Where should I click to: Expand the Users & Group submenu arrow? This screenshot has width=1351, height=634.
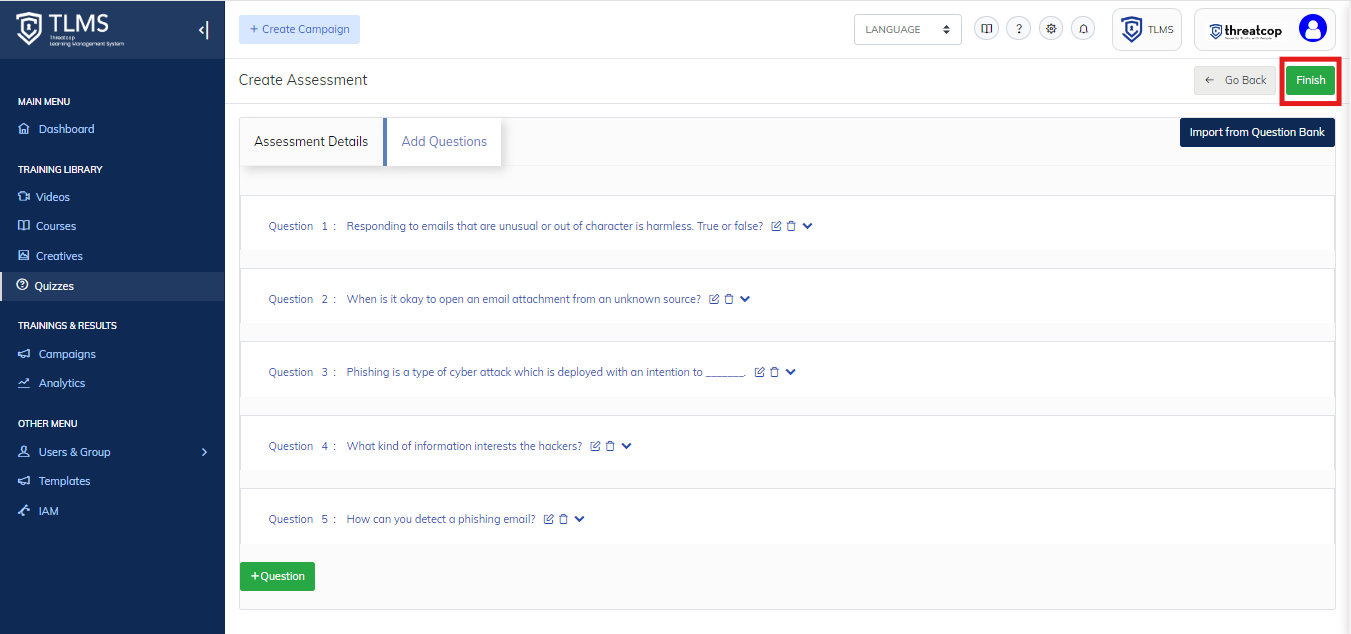pyautogui.click(x=204, y=452)
